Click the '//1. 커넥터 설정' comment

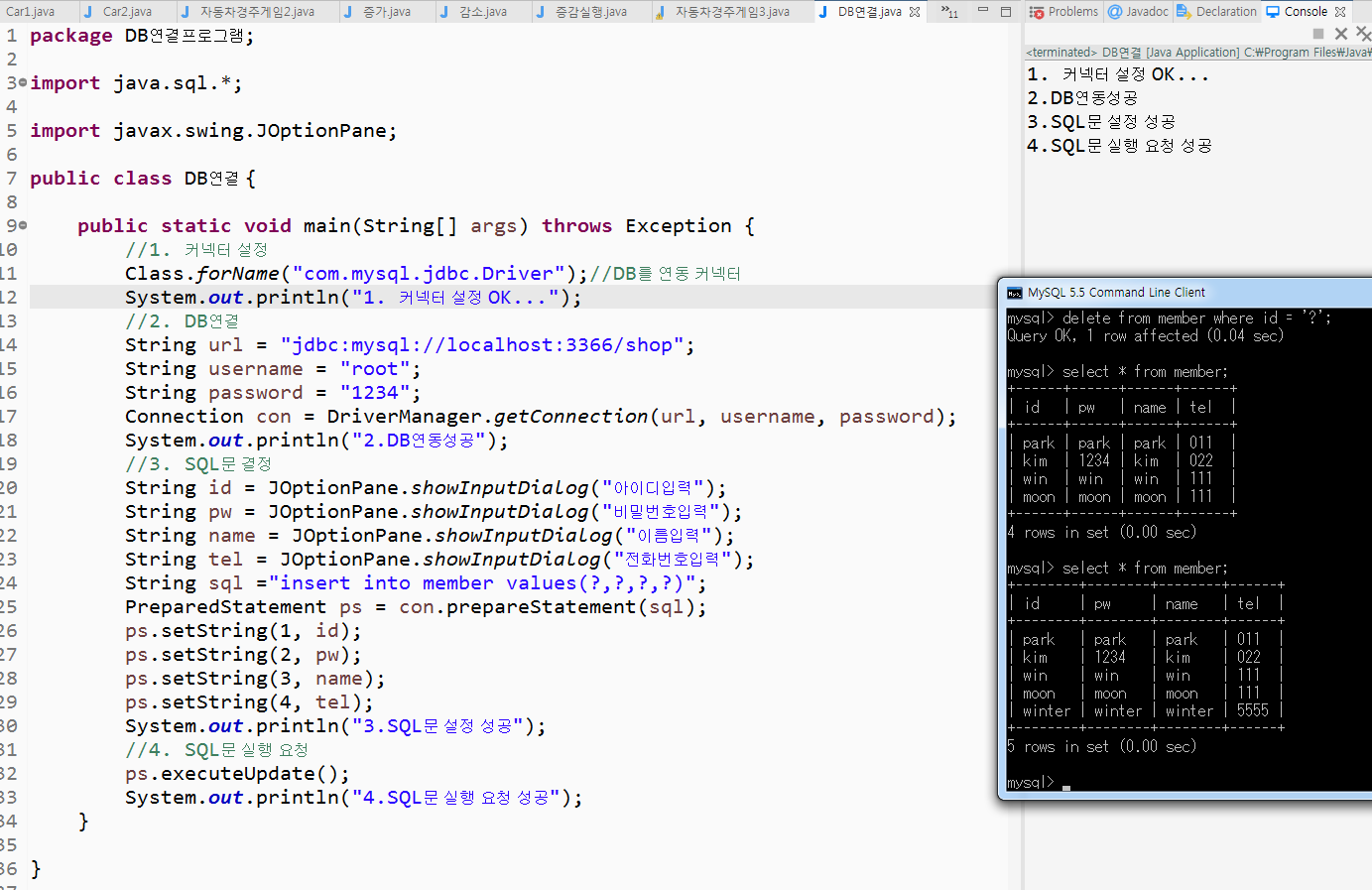click(196, 250)
